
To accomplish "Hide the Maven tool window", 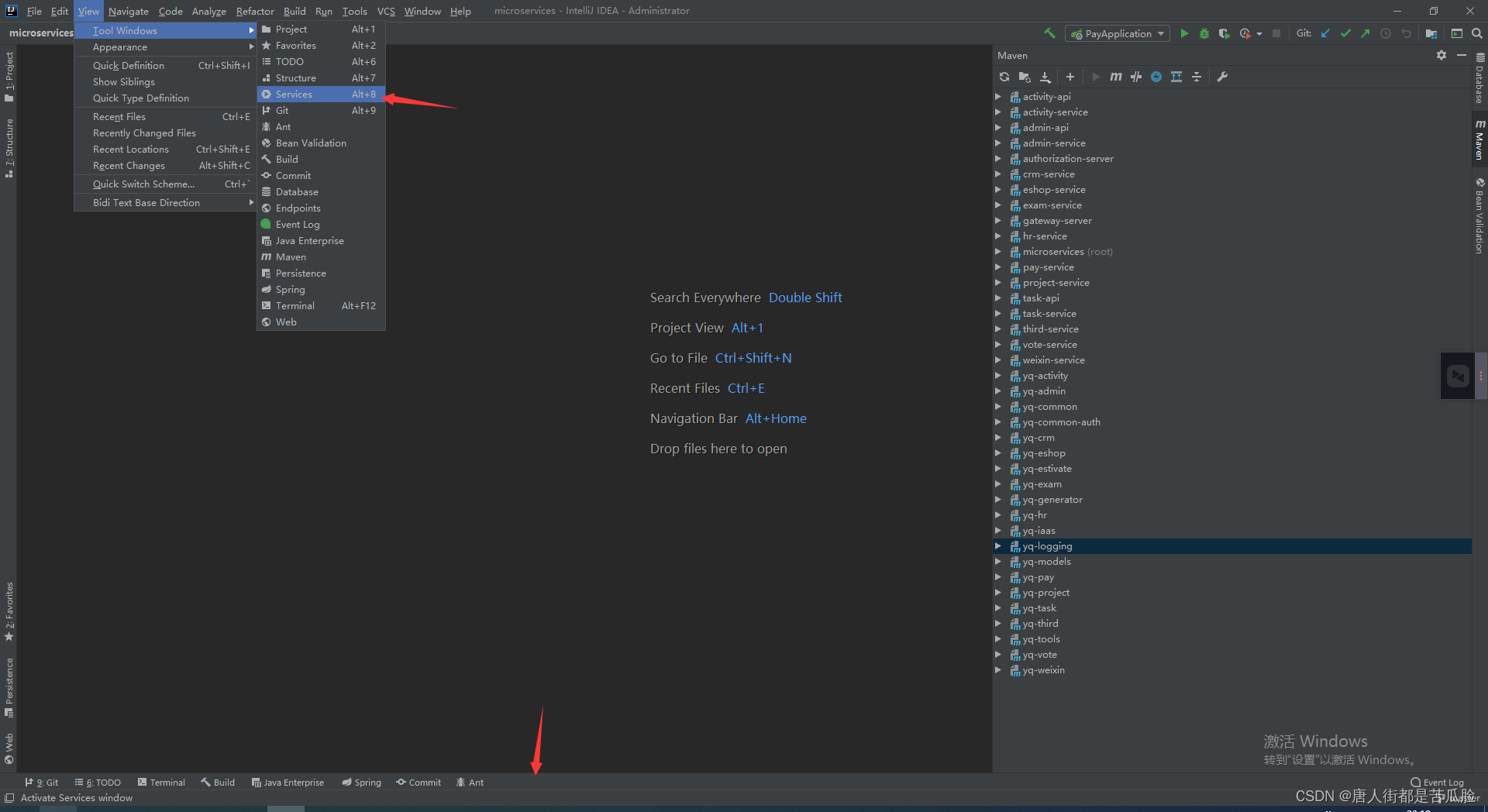I will pos(1462,55).
